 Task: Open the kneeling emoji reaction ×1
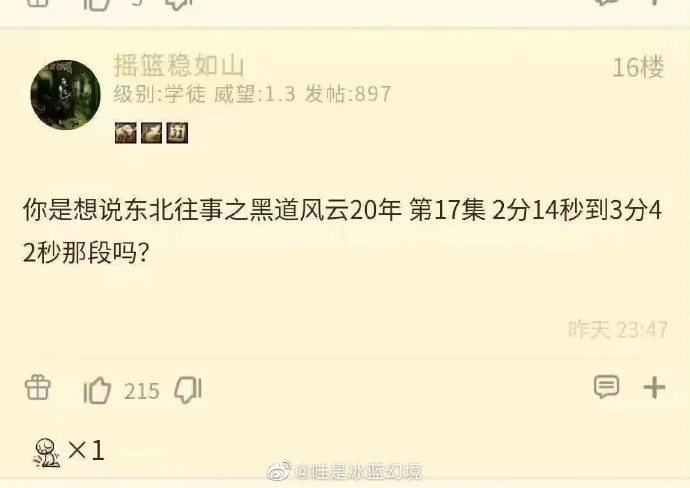coord(69,451)
